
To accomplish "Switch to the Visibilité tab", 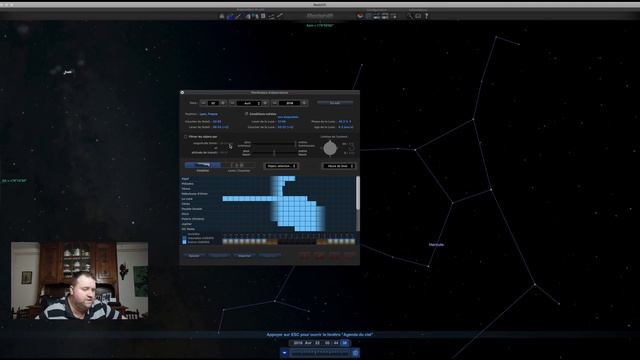I will (203, 165).
